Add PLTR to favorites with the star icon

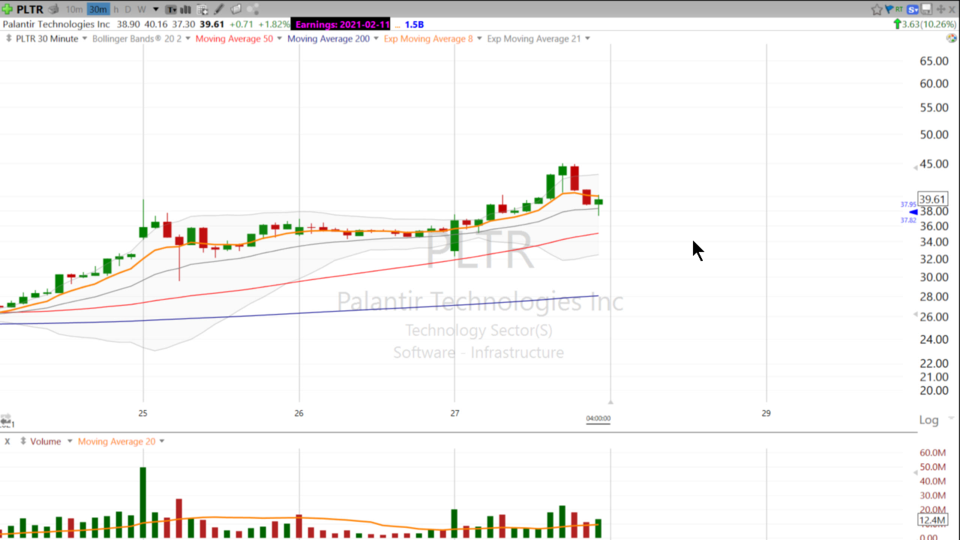pyautogui.click(x=877, y=9)
